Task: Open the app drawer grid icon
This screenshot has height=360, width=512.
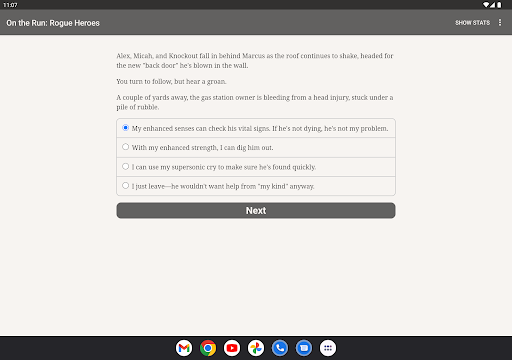Action: coord(328,348)
